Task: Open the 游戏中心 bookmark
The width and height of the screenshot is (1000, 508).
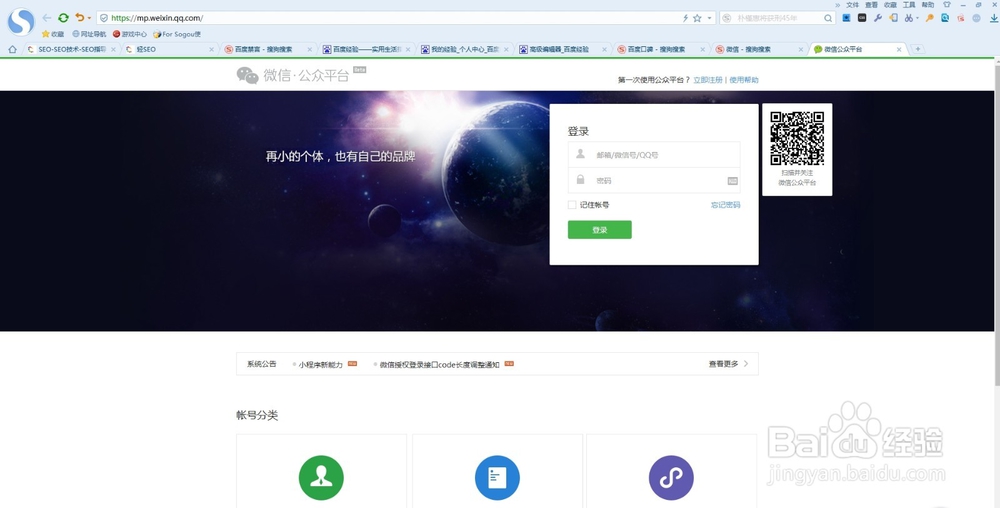Action: 129,34
